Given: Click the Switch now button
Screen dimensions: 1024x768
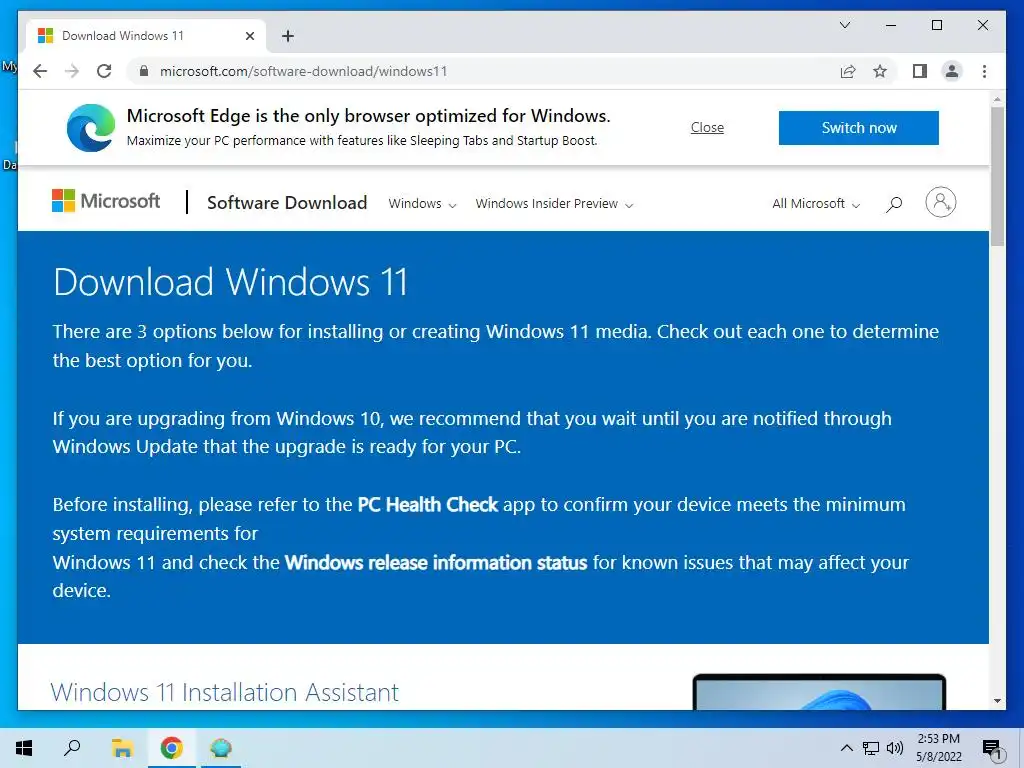Looking at the screenshot, I should point(859,127).
